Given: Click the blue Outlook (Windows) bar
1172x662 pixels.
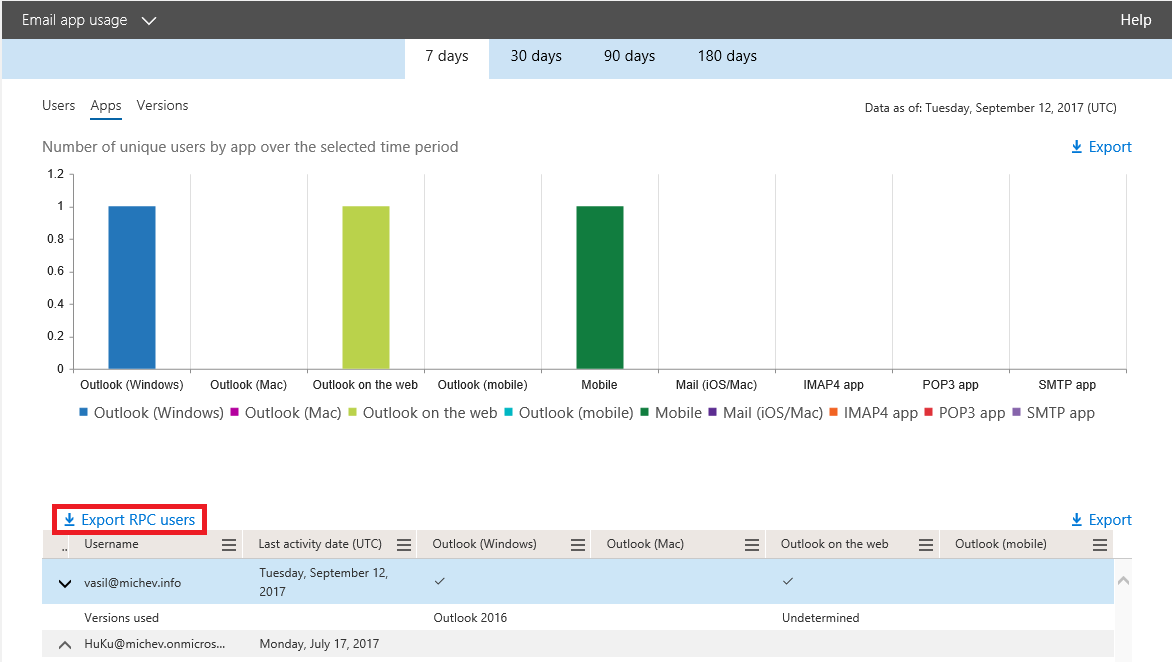Looking at the screenshot, I should coord(132,288).
